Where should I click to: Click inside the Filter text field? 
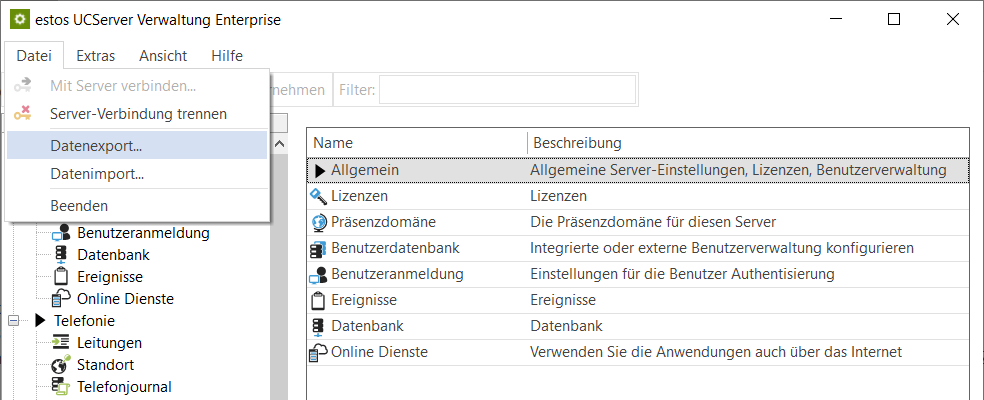[x=507, y=90]
